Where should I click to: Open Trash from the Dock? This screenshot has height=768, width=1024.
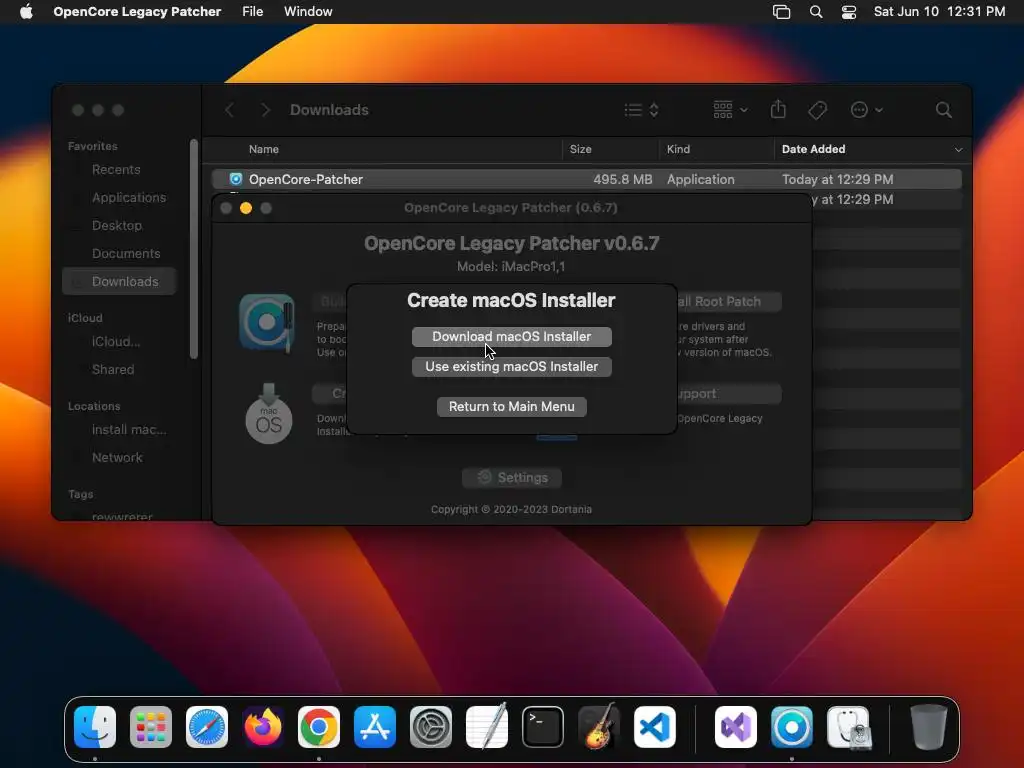click(929, 727)
